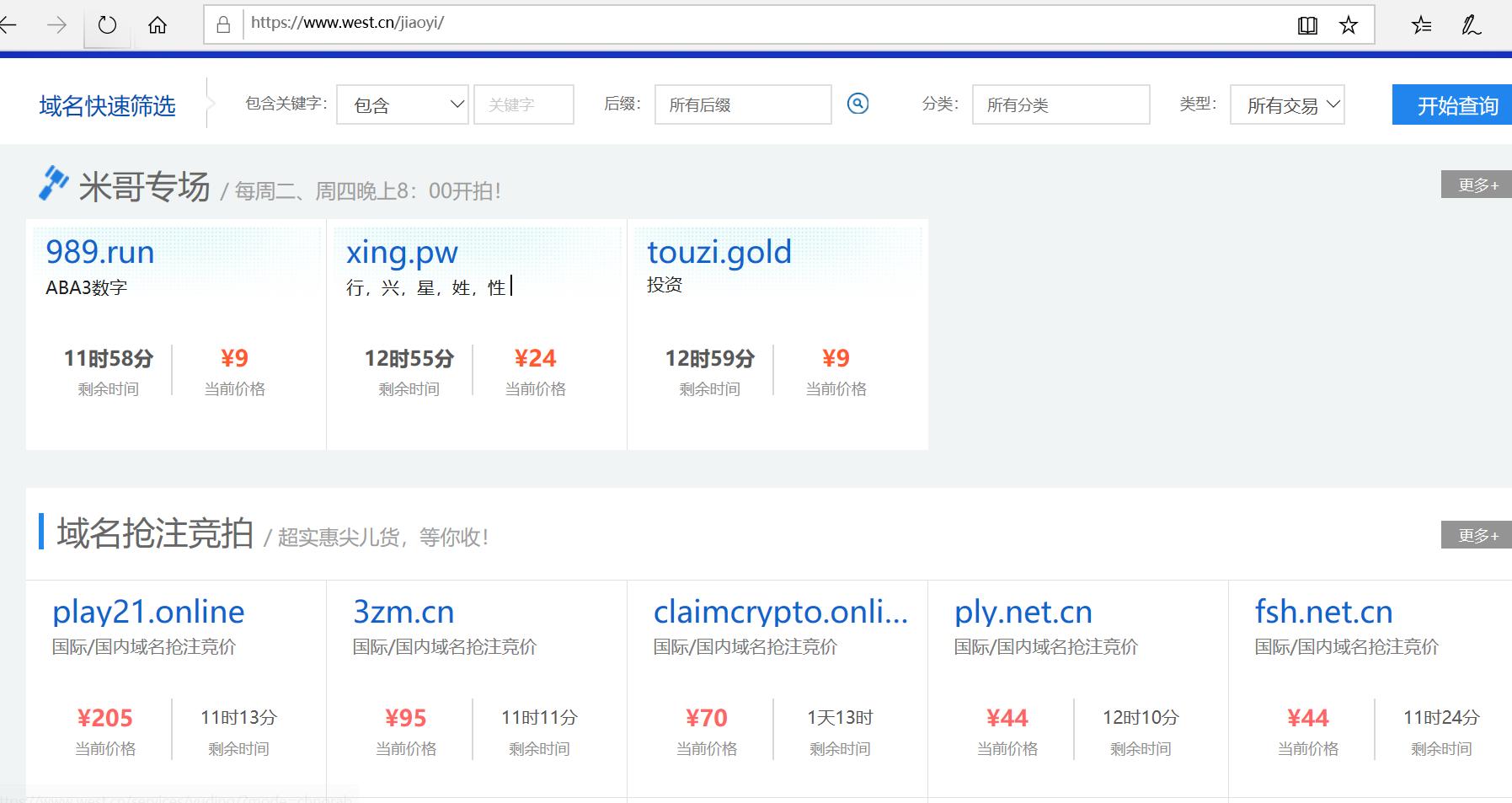Screen dimensions: 1512x803
Task: Click the 所有分类 category field
Action: coord(1061,104)
